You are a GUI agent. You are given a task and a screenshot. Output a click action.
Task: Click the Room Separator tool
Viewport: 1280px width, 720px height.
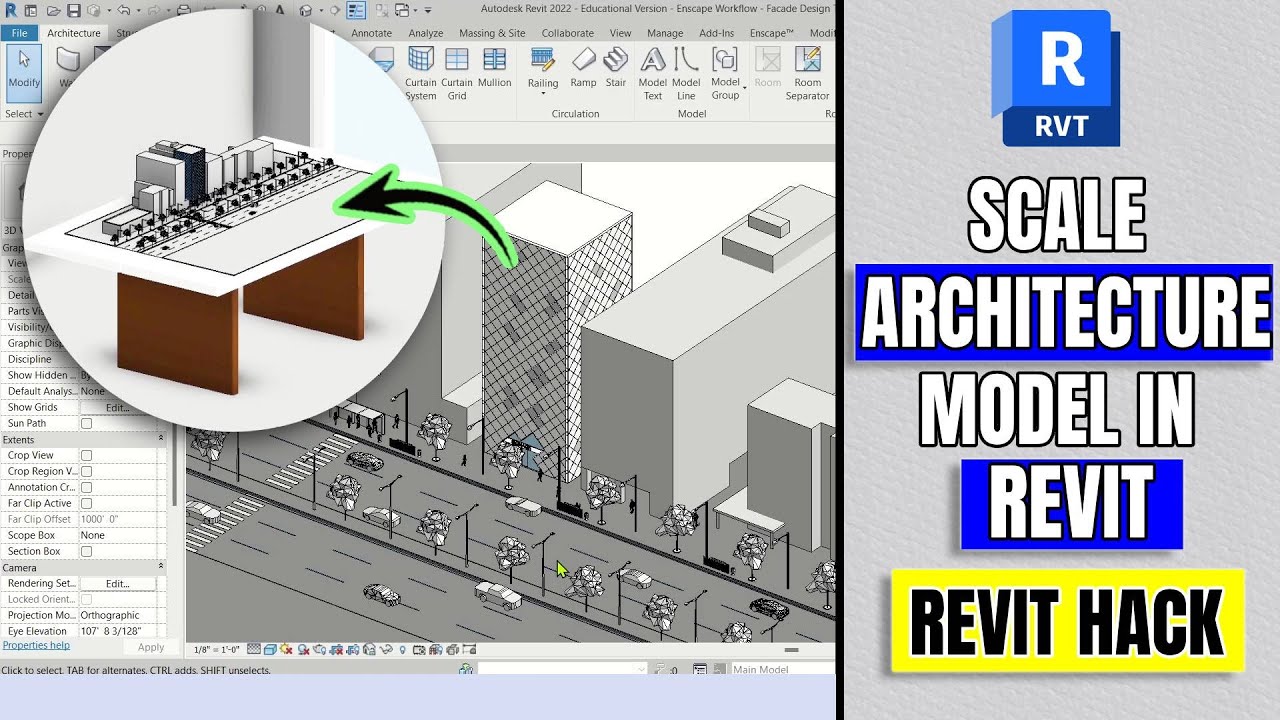[807, 73]
